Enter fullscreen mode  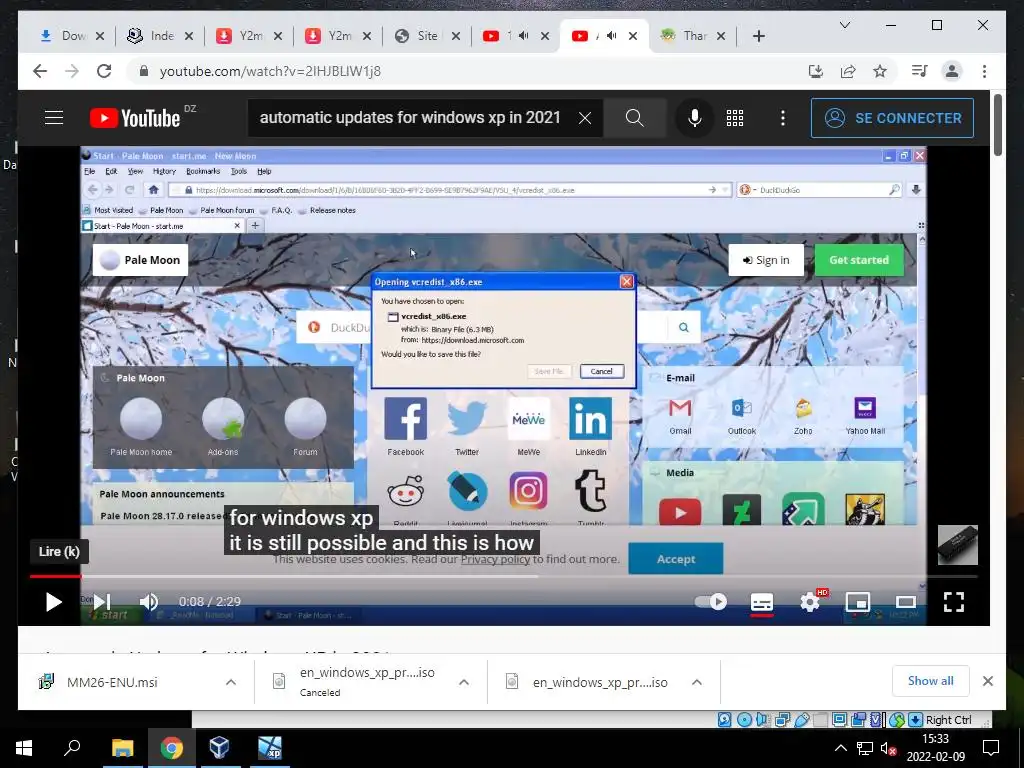(x=954, y=601)
